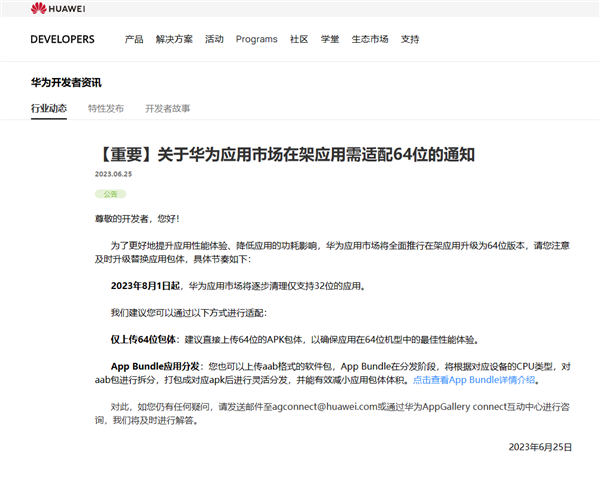Click the text 我们建议您可以通过以下方式进行适配
Screen dimensions: 600x488
(189, 313)
